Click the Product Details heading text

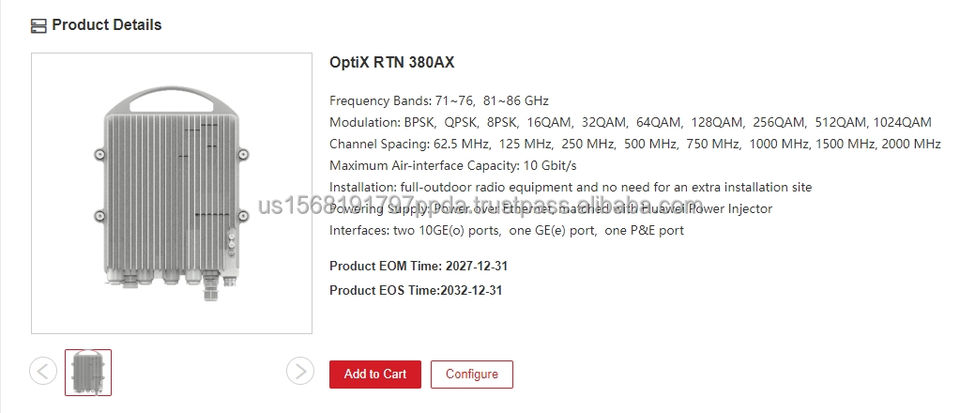tap(106, 25)
